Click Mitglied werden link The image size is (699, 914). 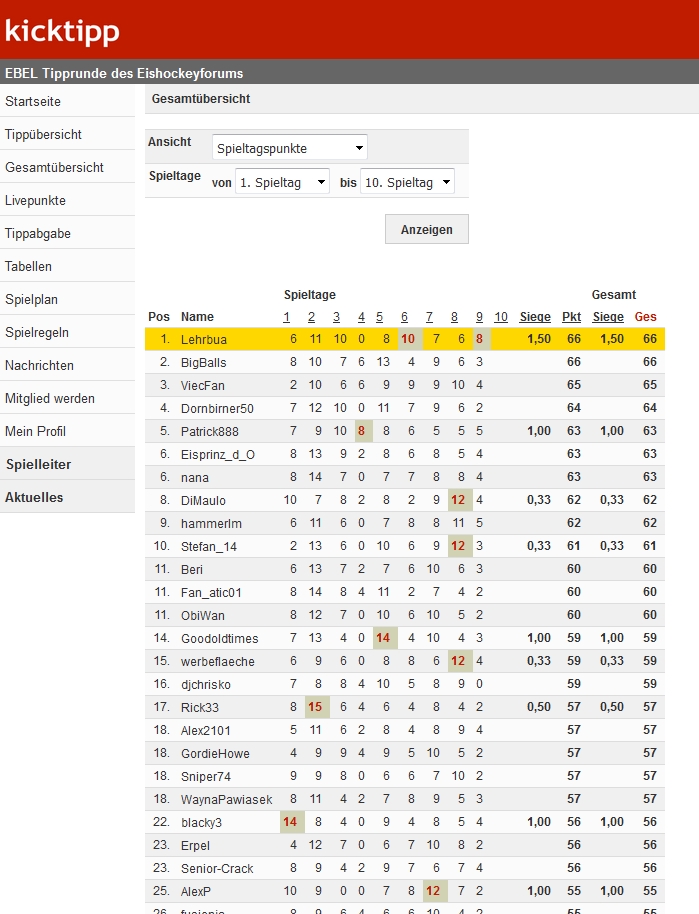[50, 398]
